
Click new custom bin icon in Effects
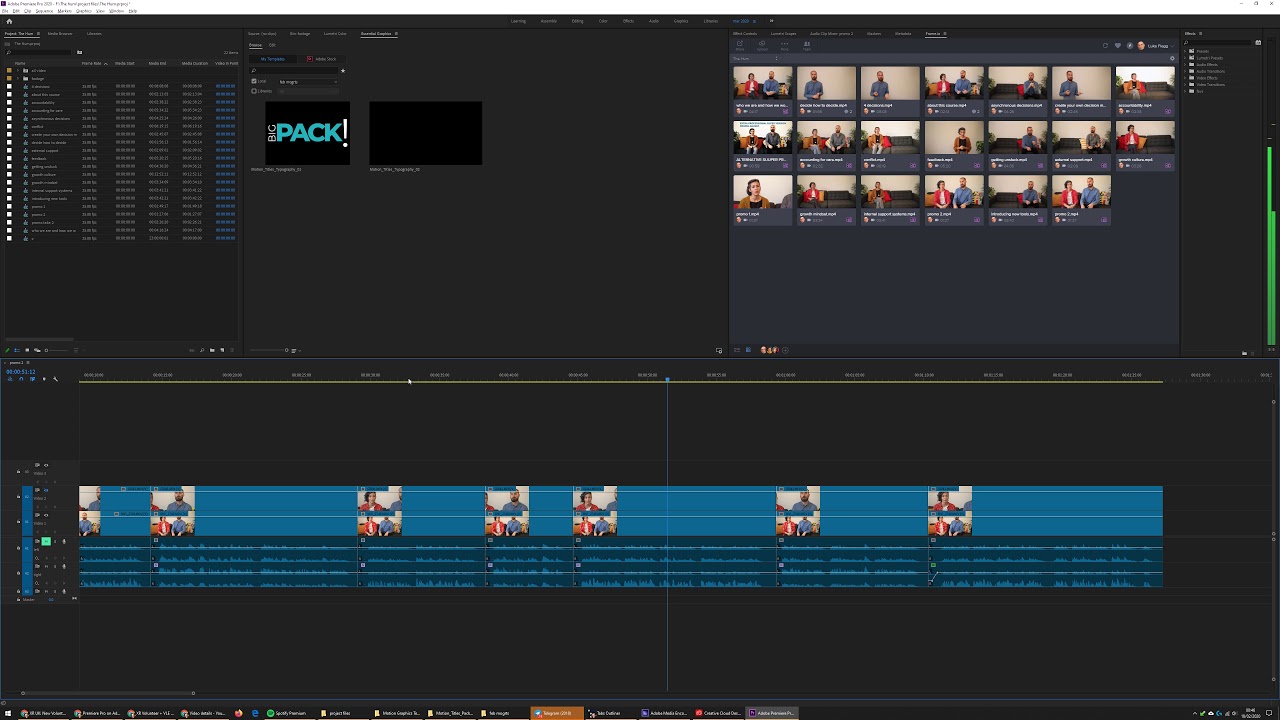1244,353
